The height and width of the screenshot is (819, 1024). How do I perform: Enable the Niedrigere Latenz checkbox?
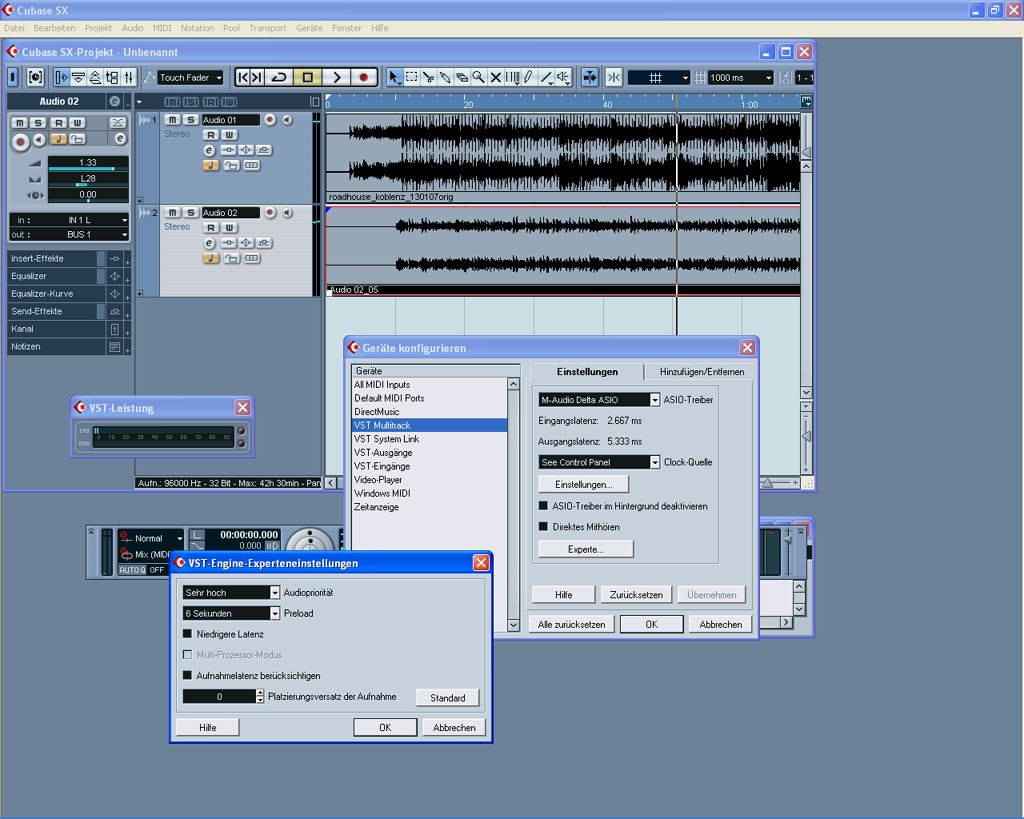pos(187,634)
